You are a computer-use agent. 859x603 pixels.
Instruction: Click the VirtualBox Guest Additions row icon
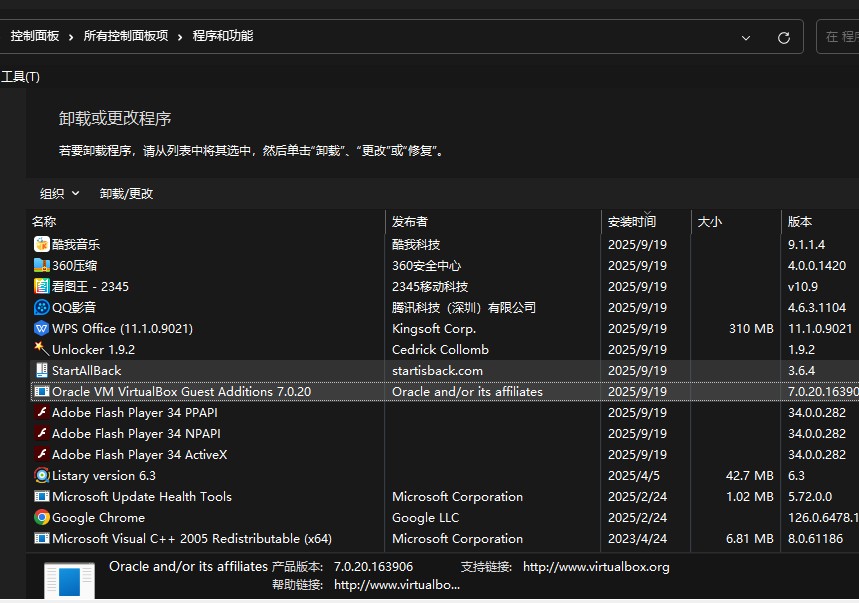(42, 392)
